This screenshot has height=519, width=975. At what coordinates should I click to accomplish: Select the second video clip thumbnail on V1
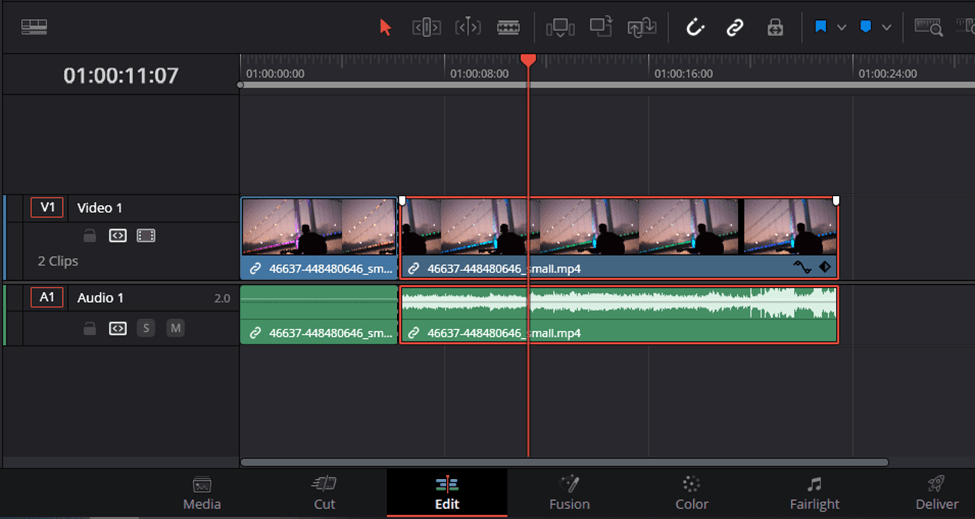619,227
